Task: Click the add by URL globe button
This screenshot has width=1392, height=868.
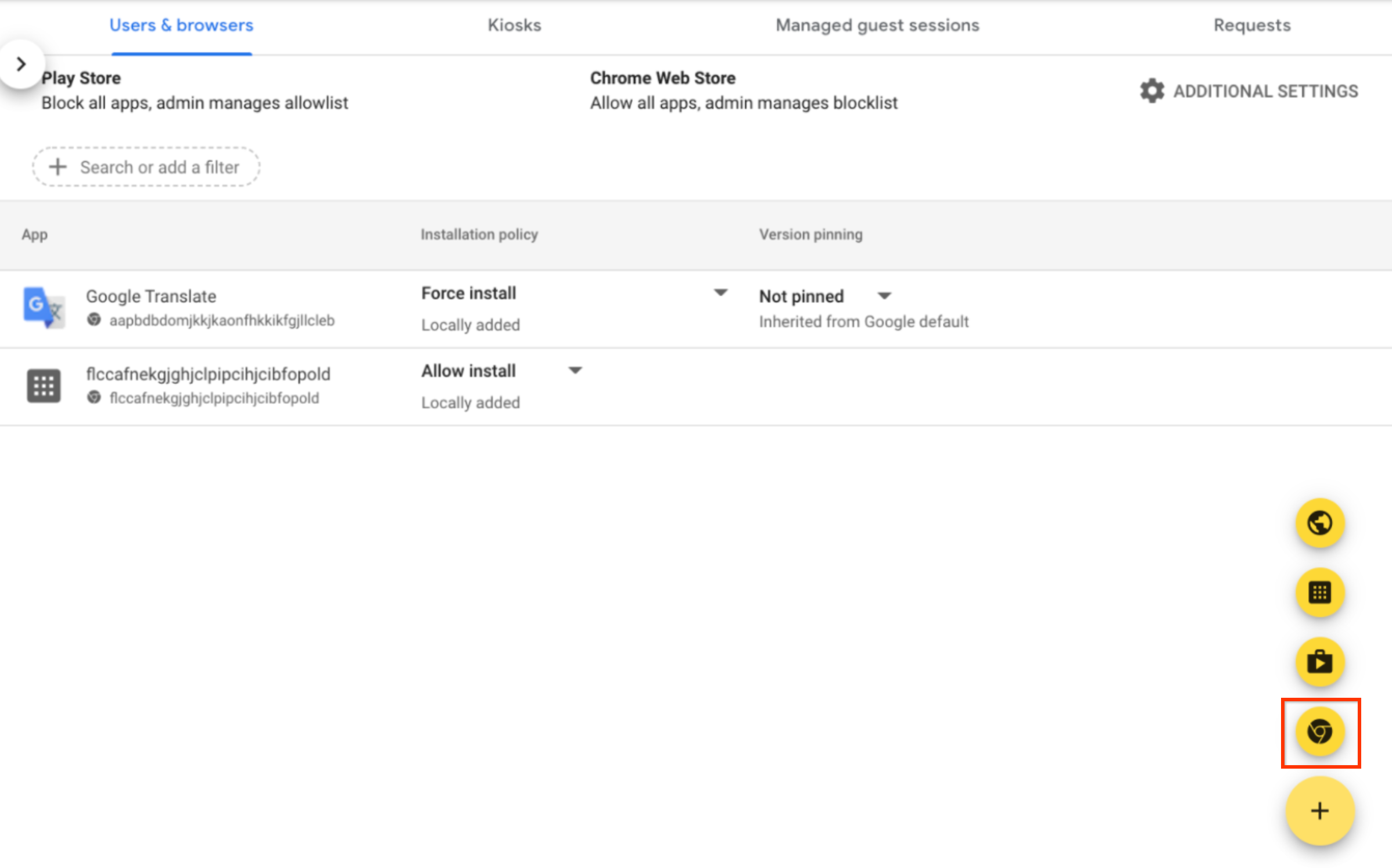Action: click(x=1319, y=523)
